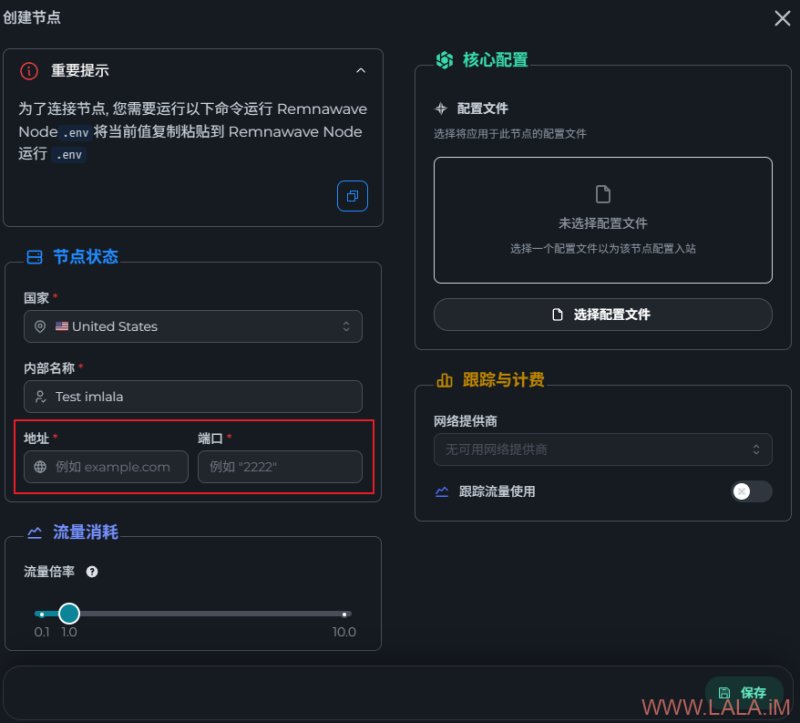
Task: Click the document icon in empty config box
Action: (603, 194)
